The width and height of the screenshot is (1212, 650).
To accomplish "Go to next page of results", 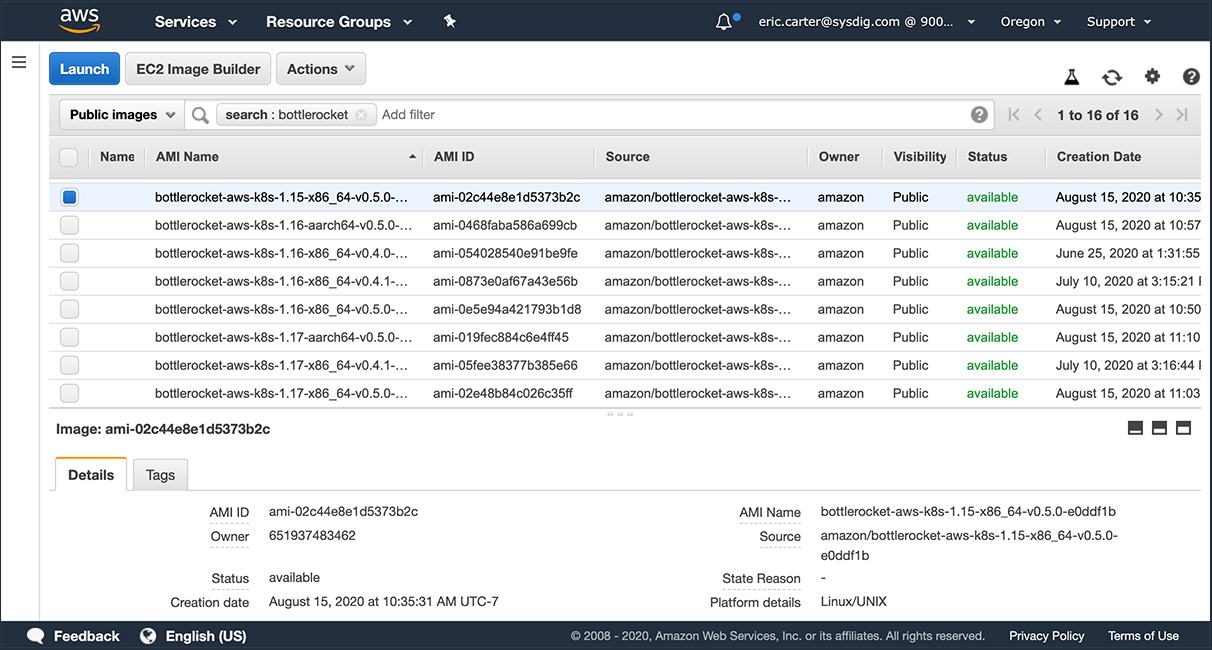I will click(1159, 115).
